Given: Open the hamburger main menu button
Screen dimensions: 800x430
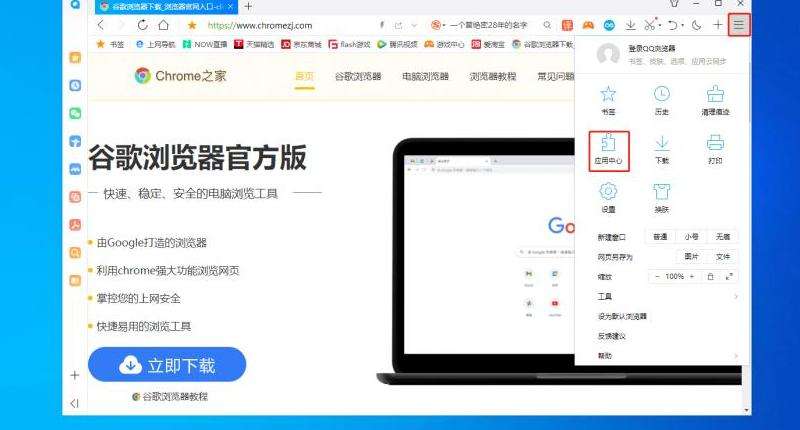Looking at the screenshot, I should 739,24.
